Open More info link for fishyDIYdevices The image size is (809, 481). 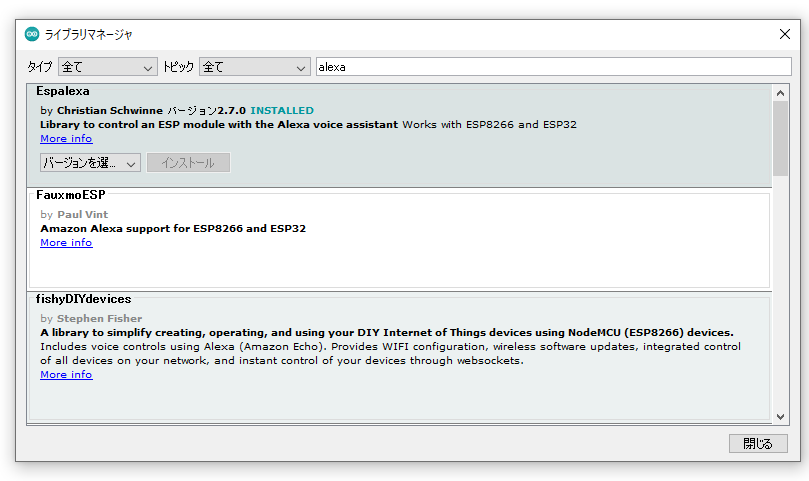66,375
